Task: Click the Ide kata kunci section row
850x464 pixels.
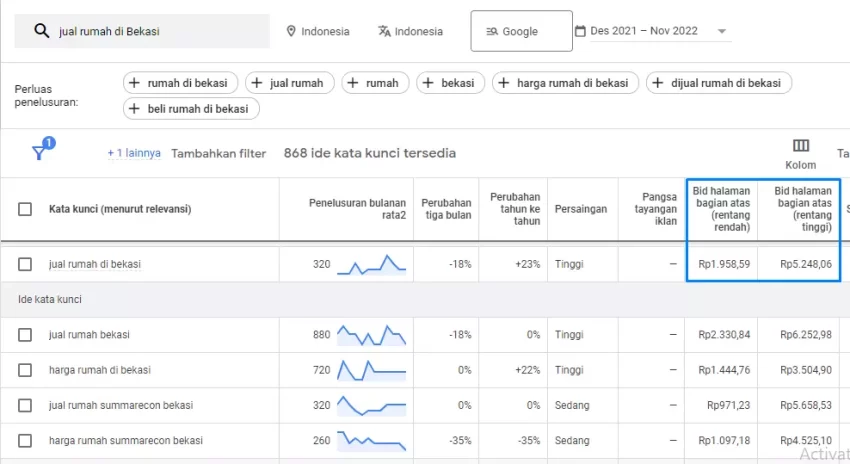Action: 425,299
